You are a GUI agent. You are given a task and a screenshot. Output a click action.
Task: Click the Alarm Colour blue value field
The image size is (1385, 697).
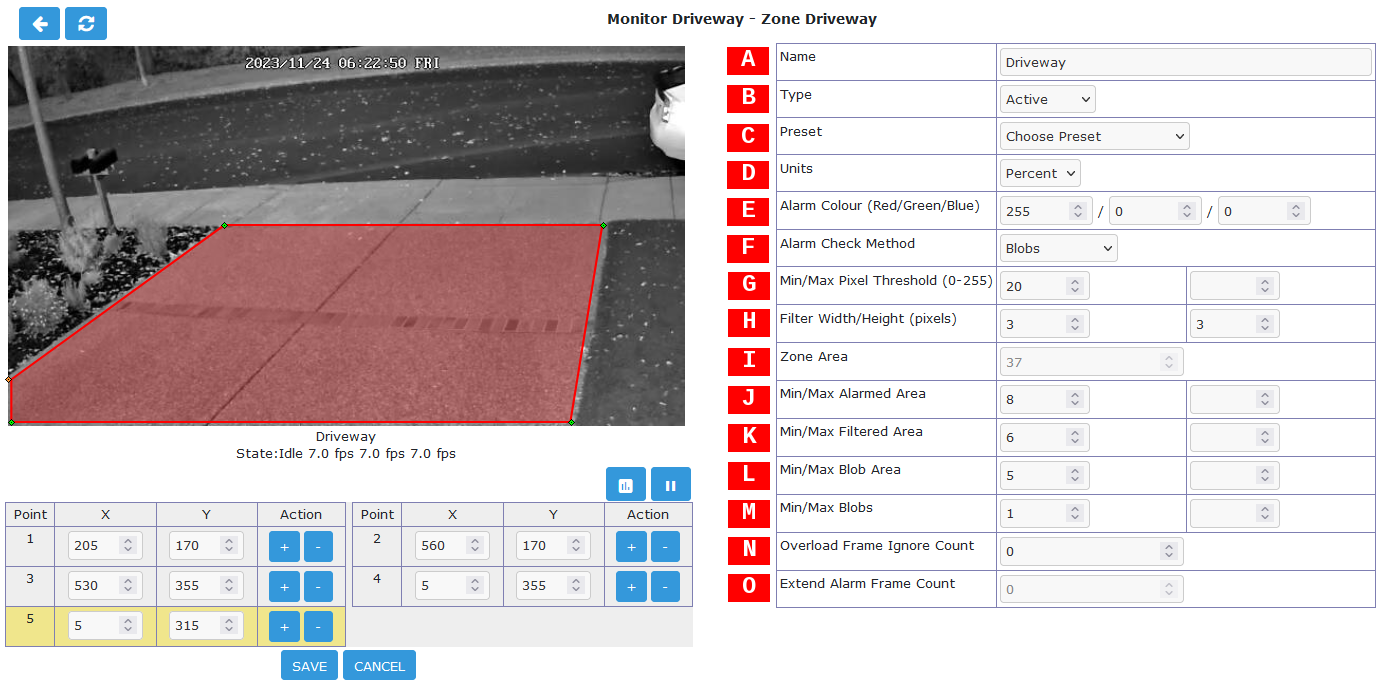1264,211
